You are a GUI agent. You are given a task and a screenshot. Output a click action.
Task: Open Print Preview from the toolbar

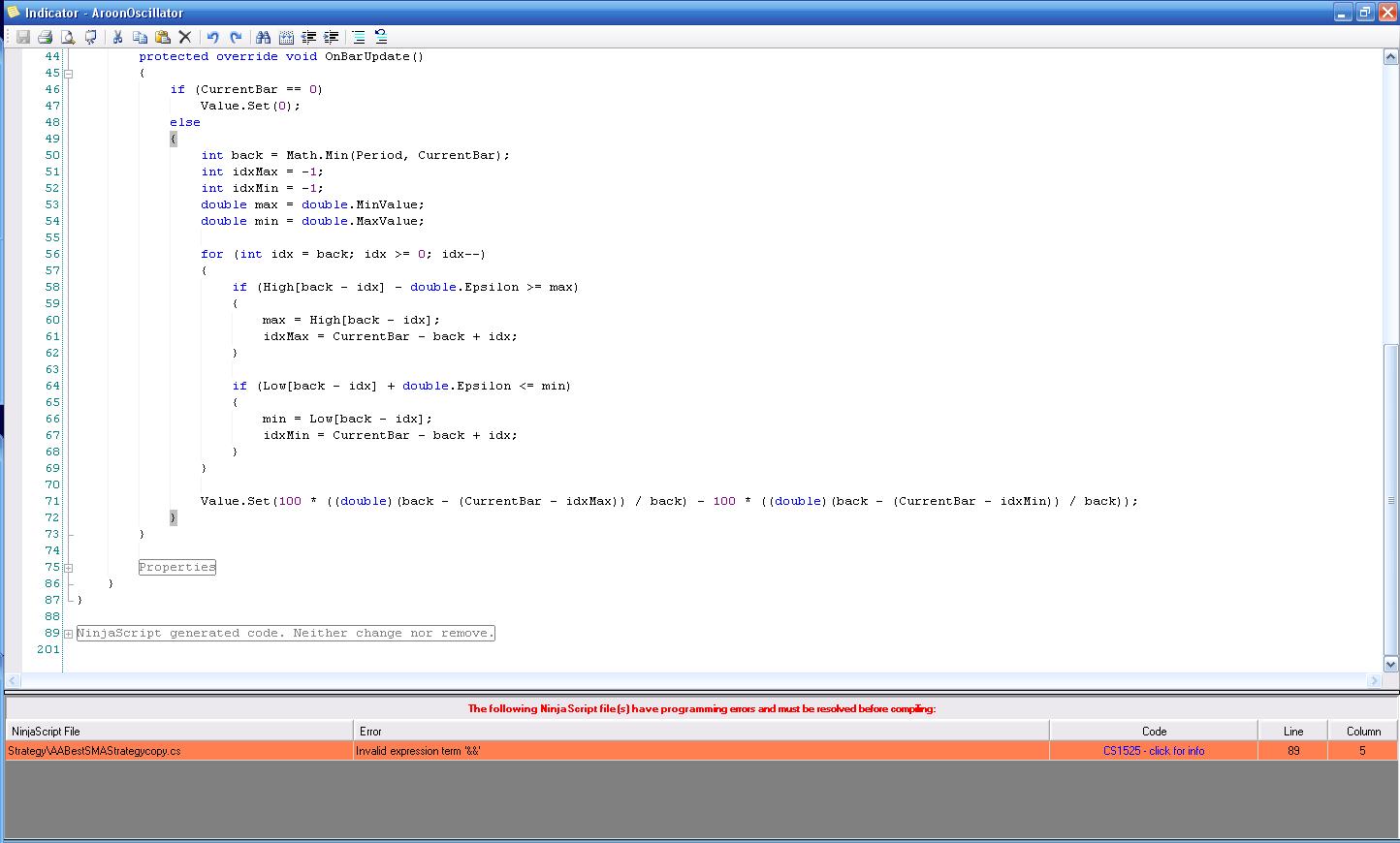(68, 37)
